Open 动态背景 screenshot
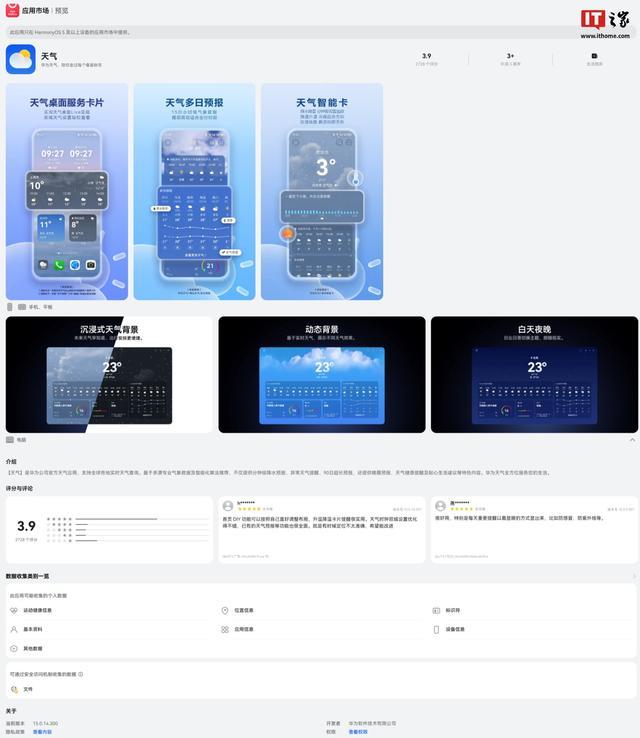 (x=322, y=375)
